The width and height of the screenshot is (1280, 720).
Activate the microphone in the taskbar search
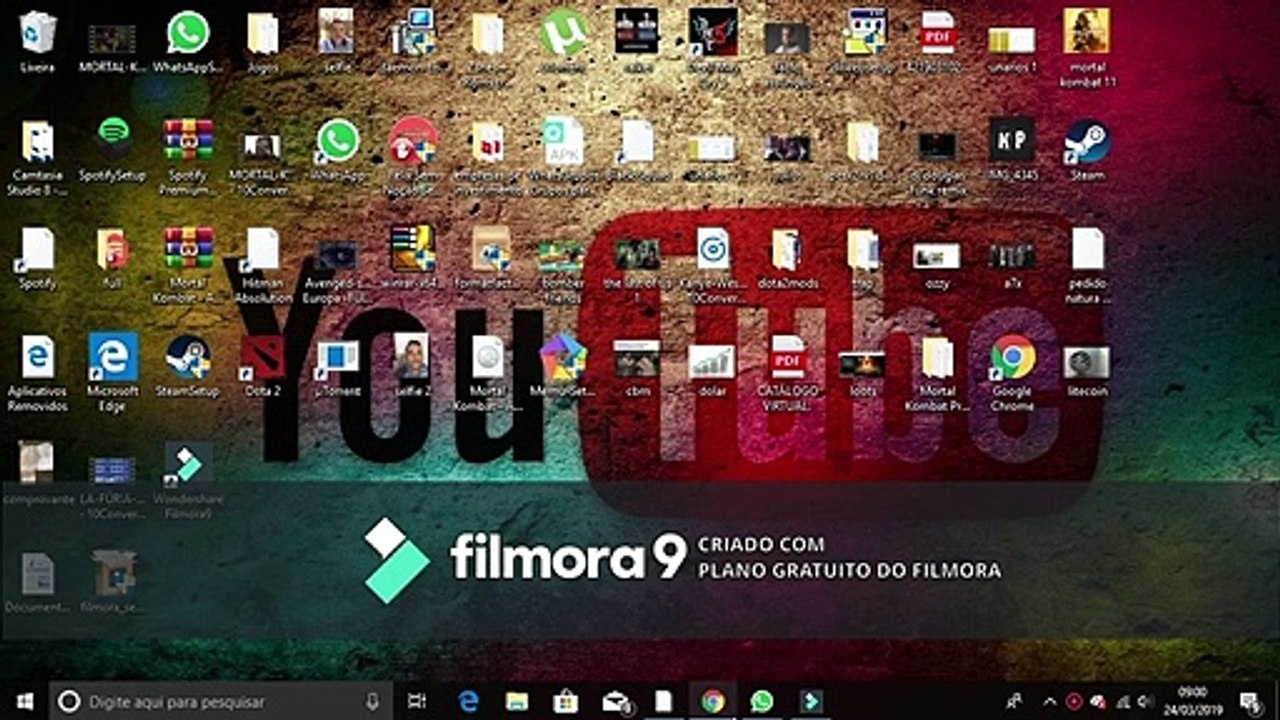point(373,701)
